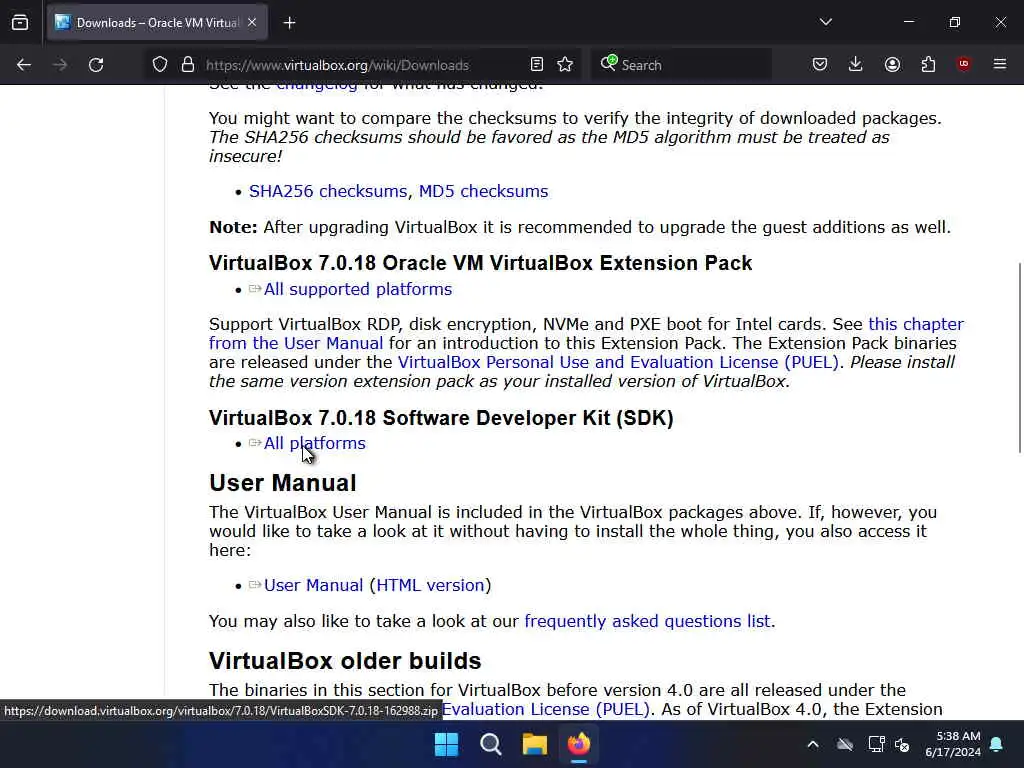Screen dimensions: 1024x768
Task: Open the Extensions puzzle icon
Action: coord(928,65)
